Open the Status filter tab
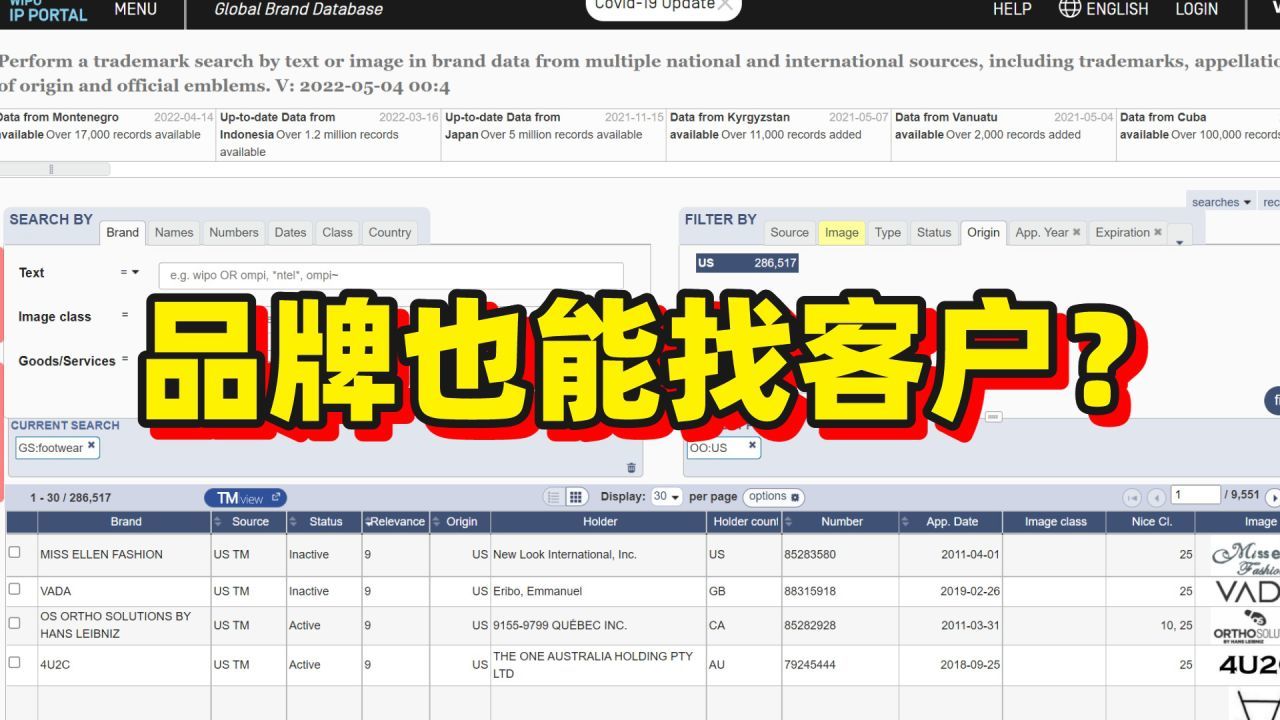The height and width of the screenshot is (720, 1280). pyautogui.click(x=934, y=232)
